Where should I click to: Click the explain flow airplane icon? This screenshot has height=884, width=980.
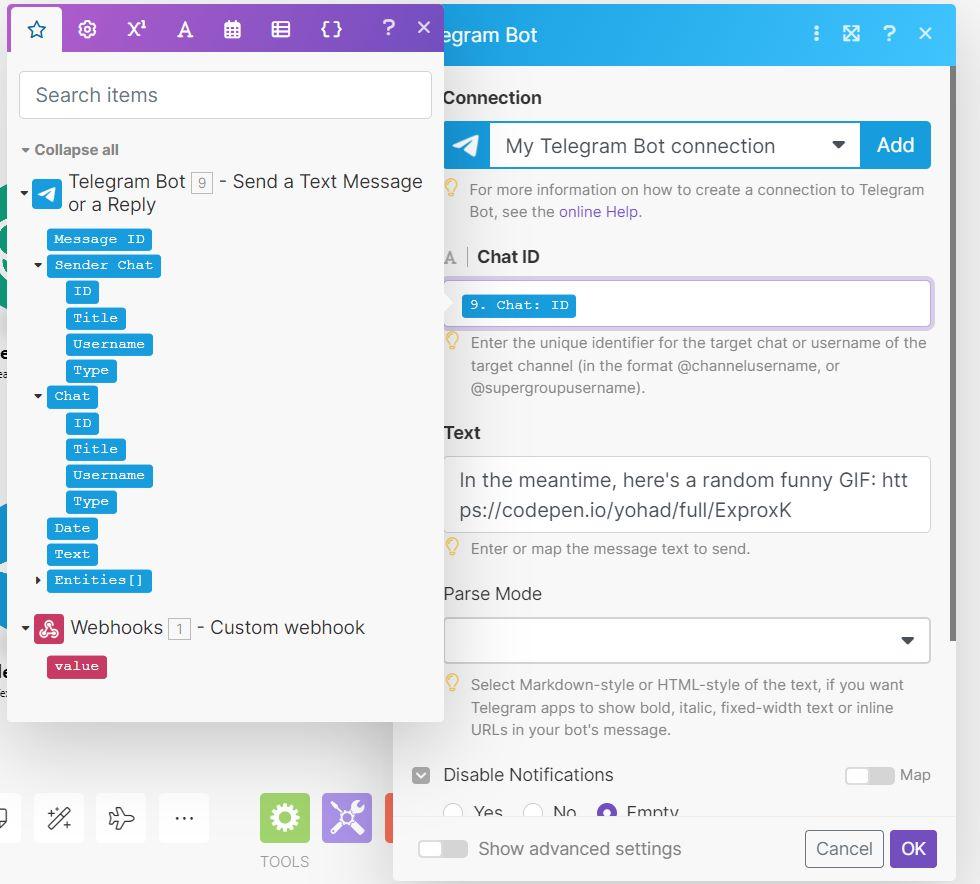[x=121, y=818]
